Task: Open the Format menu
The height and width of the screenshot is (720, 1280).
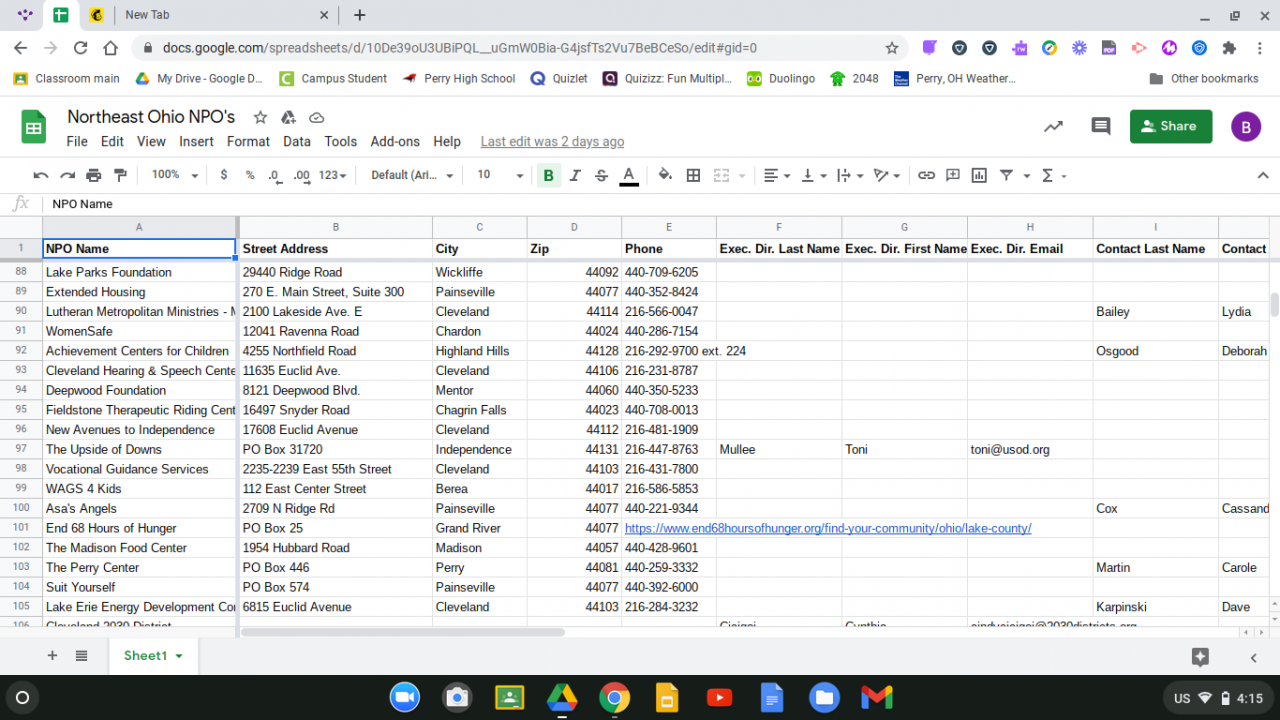Action: [x=248, y=142]
